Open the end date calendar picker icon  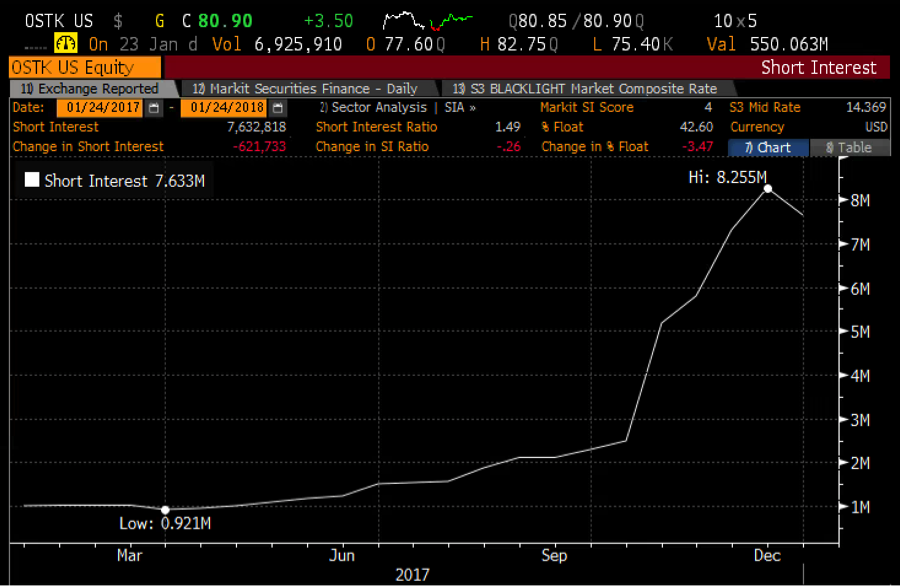278,108
